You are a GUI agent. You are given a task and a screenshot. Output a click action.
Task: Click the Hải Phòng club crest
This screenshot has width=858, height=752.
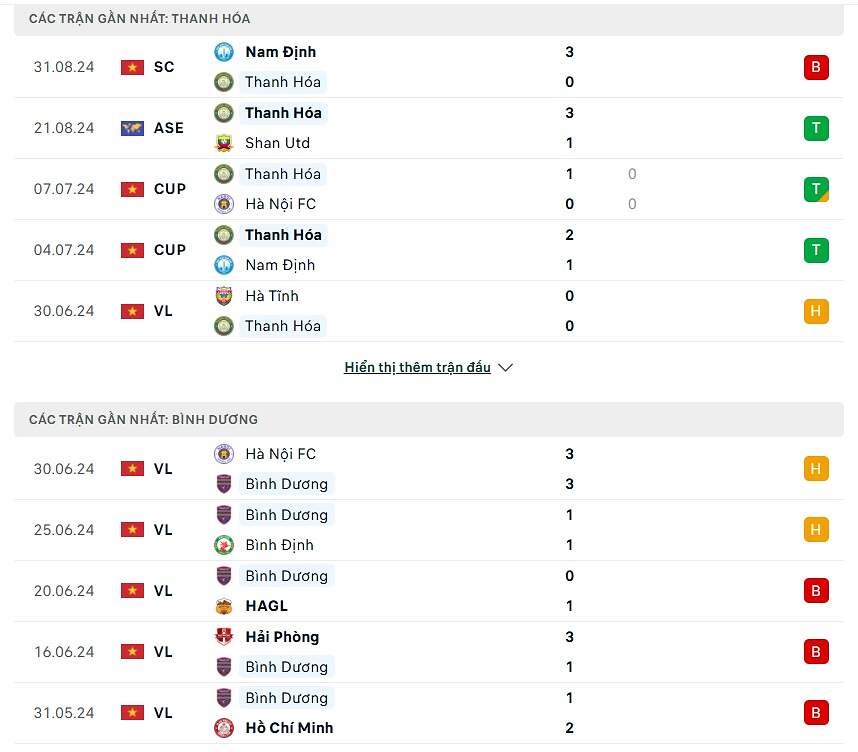(x=223, y=637)
